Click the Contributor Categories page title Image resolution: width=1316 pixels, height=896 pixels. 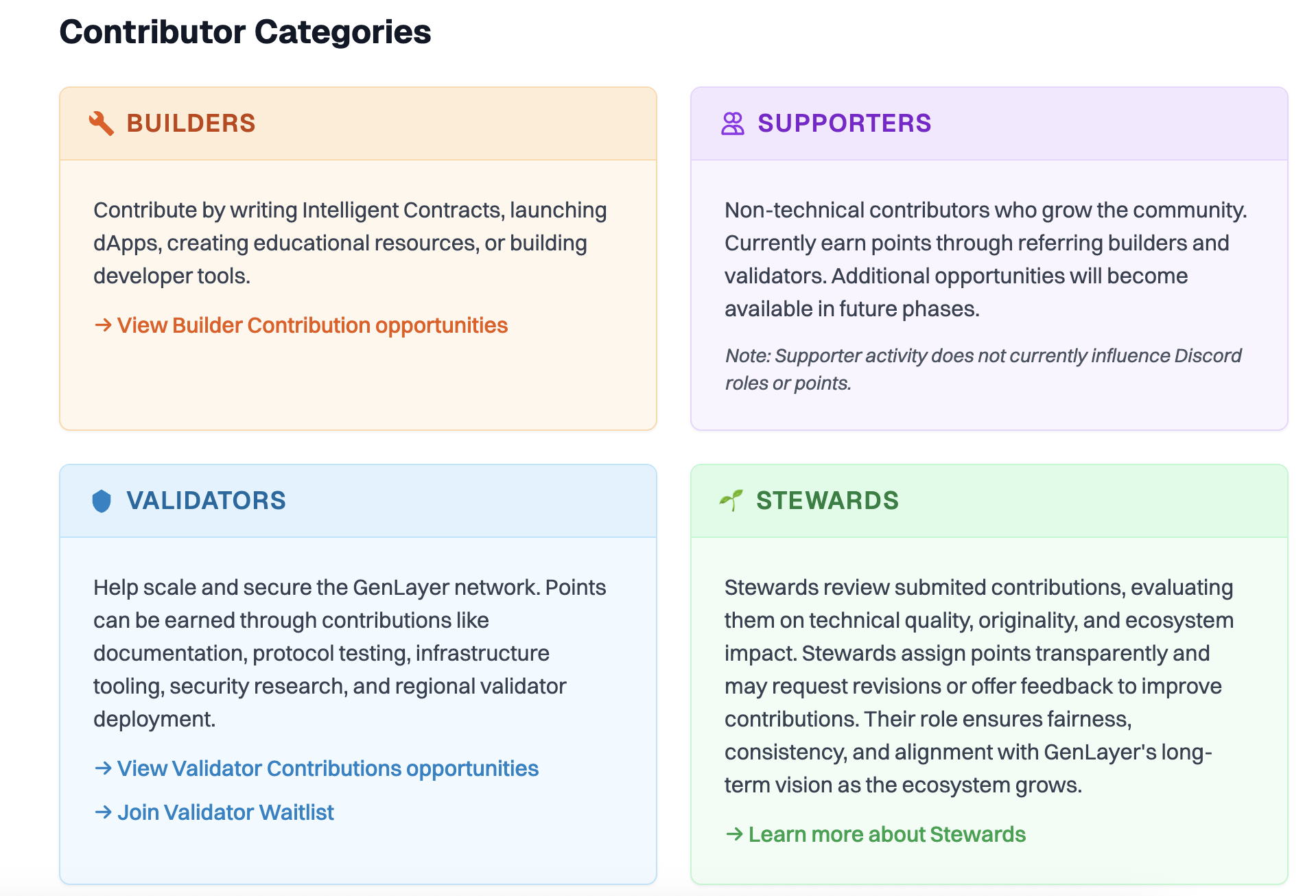click(x=245, y=32)
